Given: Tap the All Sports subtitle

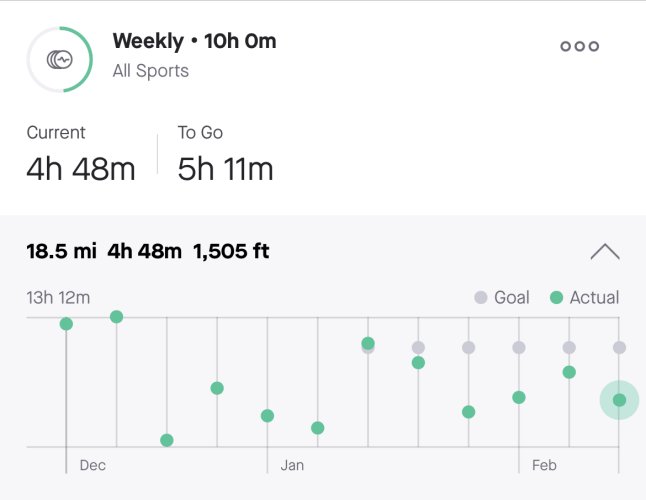Looking at the screenshot, I should coord(151,71).
